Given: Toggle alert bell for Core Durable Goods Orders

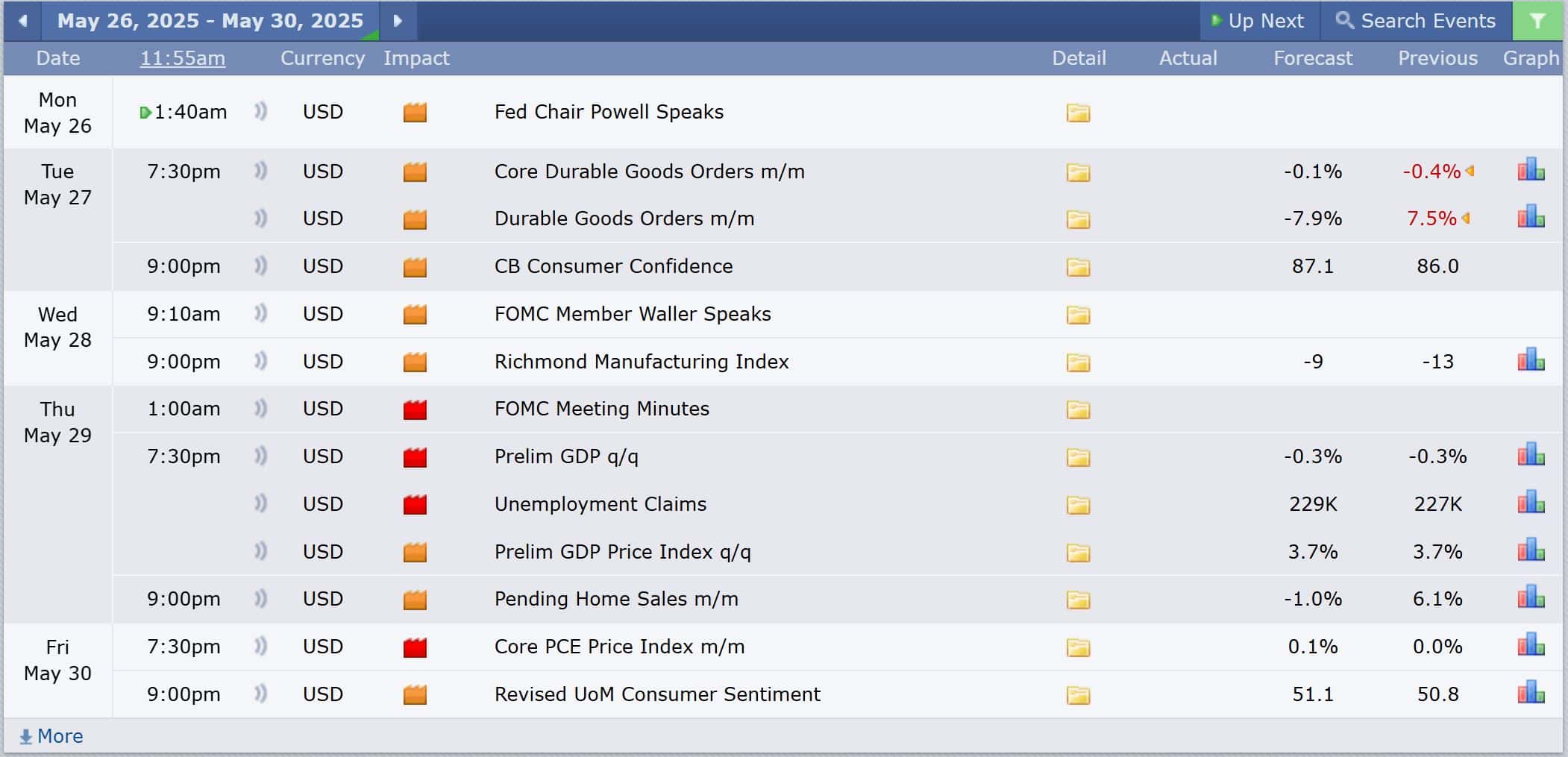Looking at the screenshot, I should pos(260,172).
